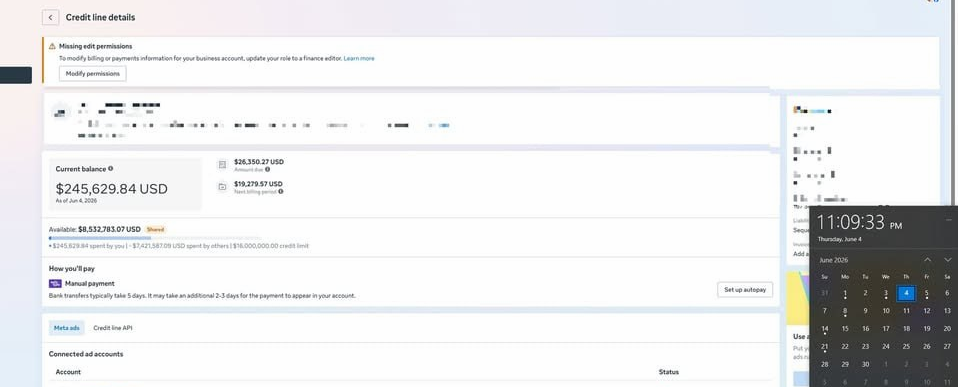This screenshot has height=387, width=958.
Task: Click June 2026 month header in calendar
Action: (834, 260)
